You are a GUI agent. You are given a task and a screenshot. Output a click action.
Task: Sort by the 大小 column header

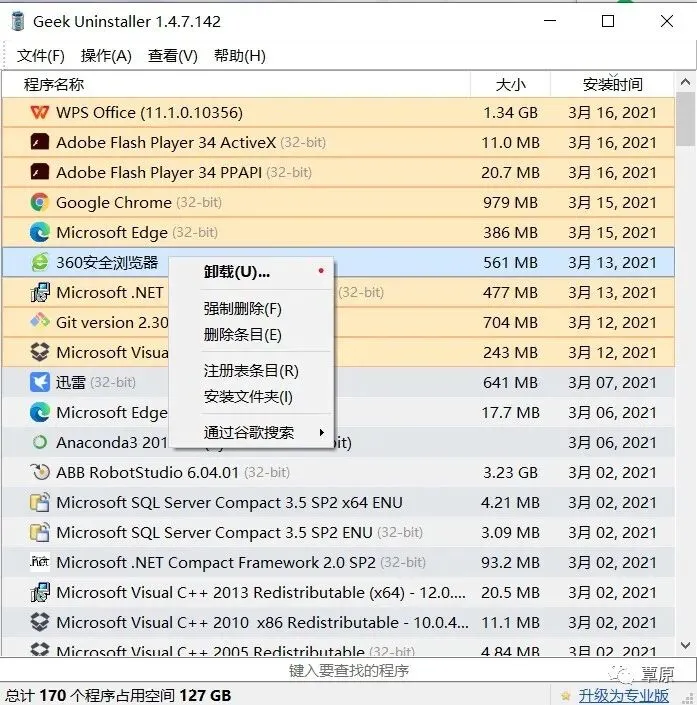tap(510, 84)
